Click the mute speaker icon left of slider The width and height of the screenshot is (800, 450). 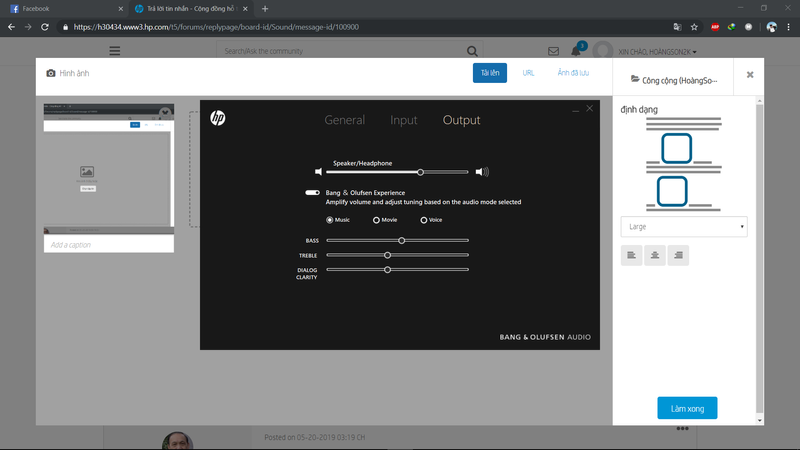click(318, 172)
